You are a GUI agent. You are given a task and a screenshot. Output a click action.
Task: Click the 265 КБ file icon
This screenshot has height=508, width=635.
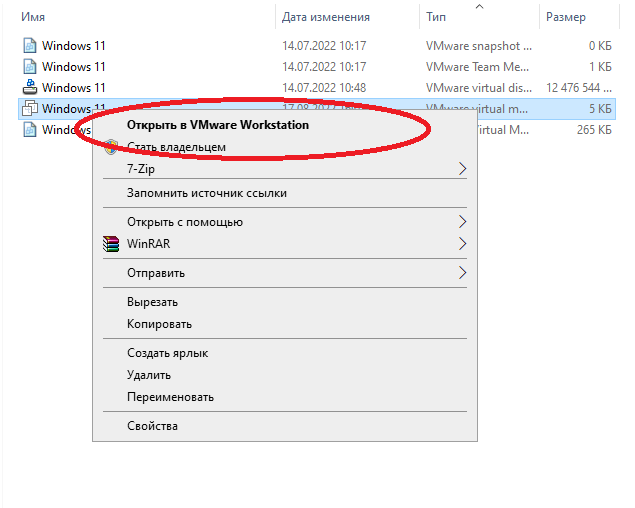30,130
